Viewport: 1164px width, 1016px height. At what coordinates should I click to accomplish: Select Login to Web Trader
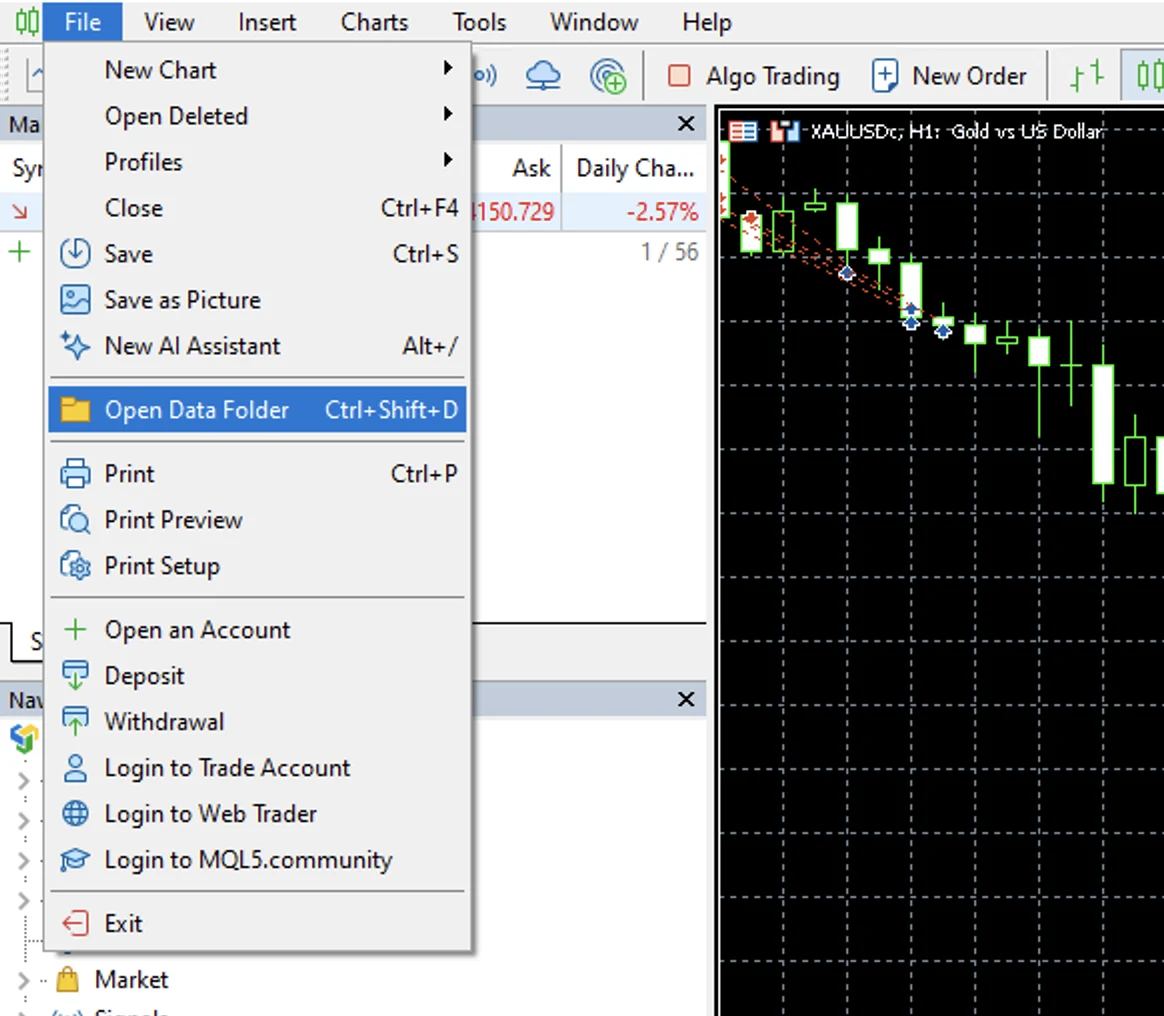[x=257, y=813]
